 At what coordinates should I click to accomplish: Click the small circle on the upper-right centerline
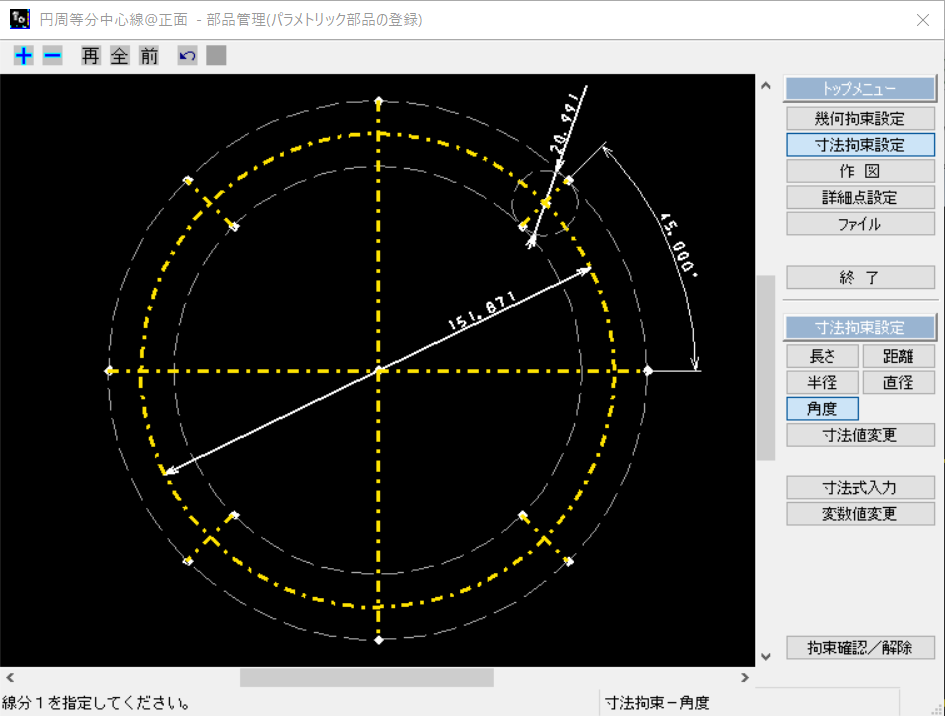point(545,203)
